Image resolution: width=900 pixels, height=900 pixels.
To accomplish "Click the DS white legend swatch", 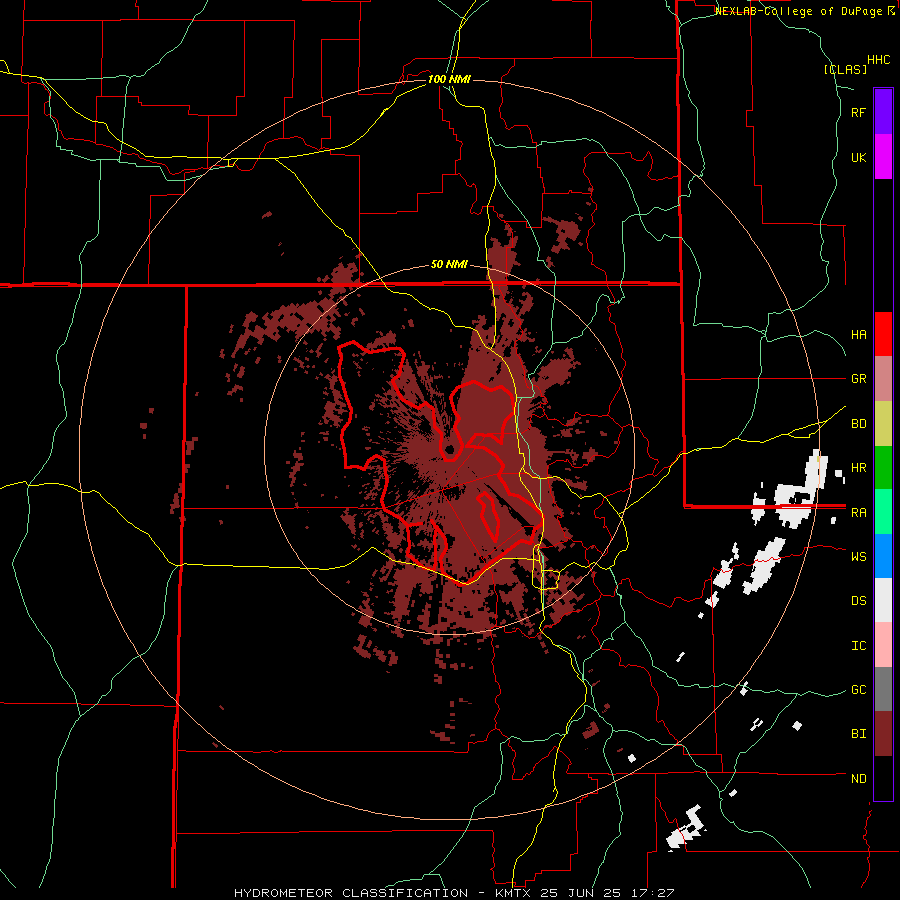I will 883,600.
